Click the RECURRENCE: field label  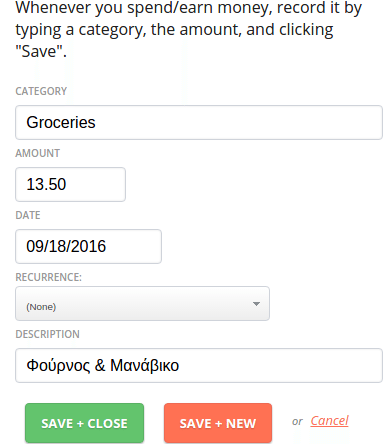(x=48, y=277)
